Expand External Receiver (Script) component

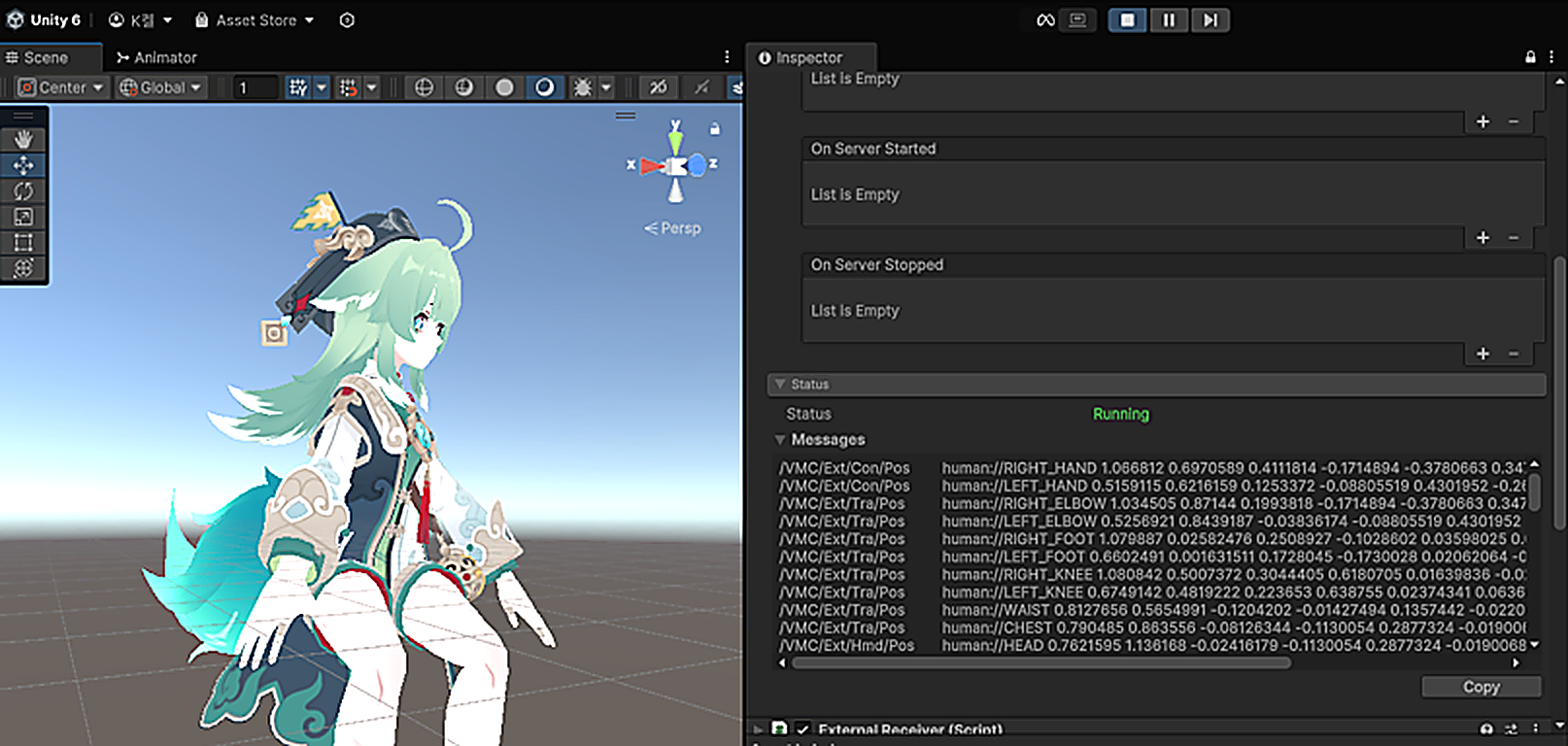(759, 729)
